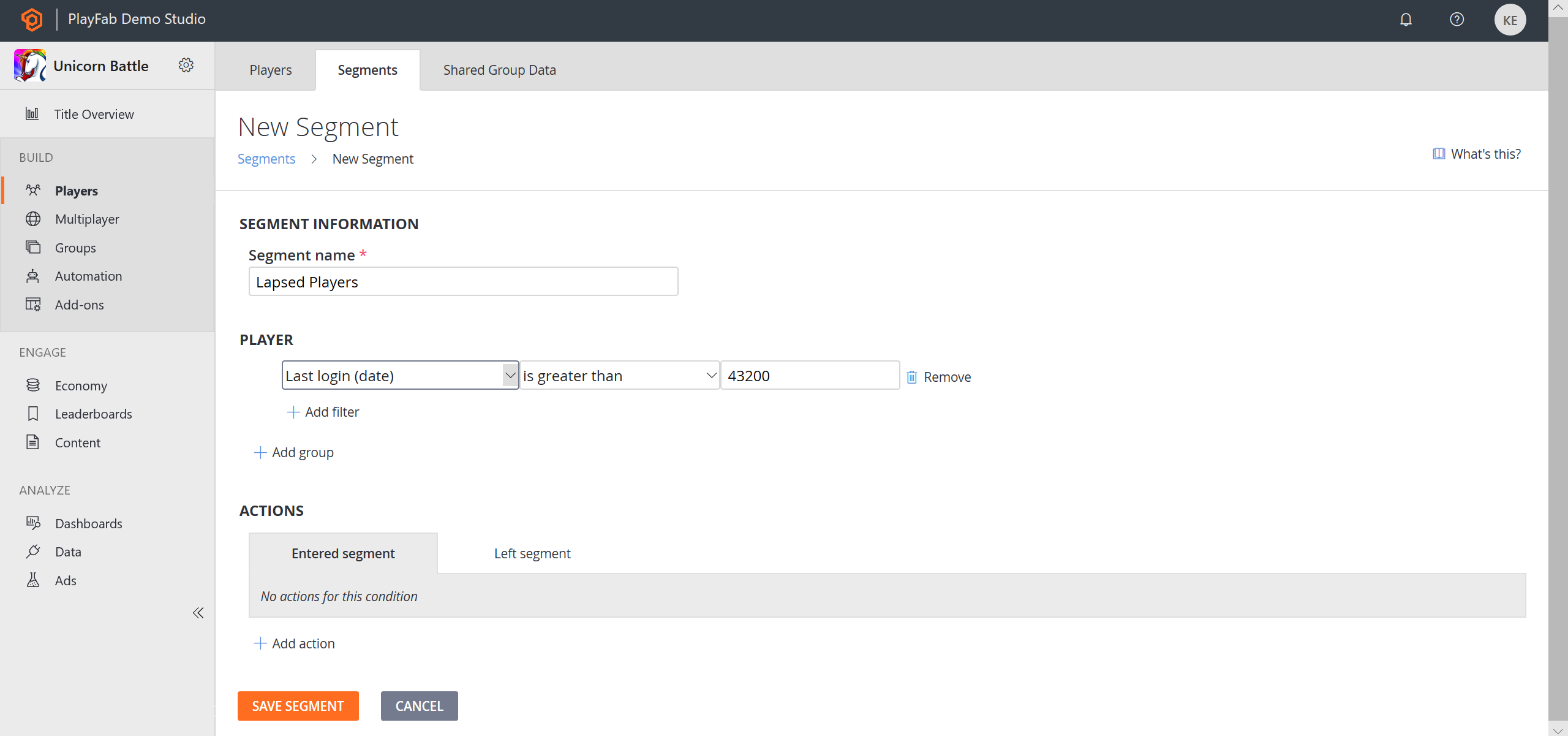Switch to the Left segment tab
This screenshot has width=1568, height=736.
pyautogui.click(x=533, y=553)
